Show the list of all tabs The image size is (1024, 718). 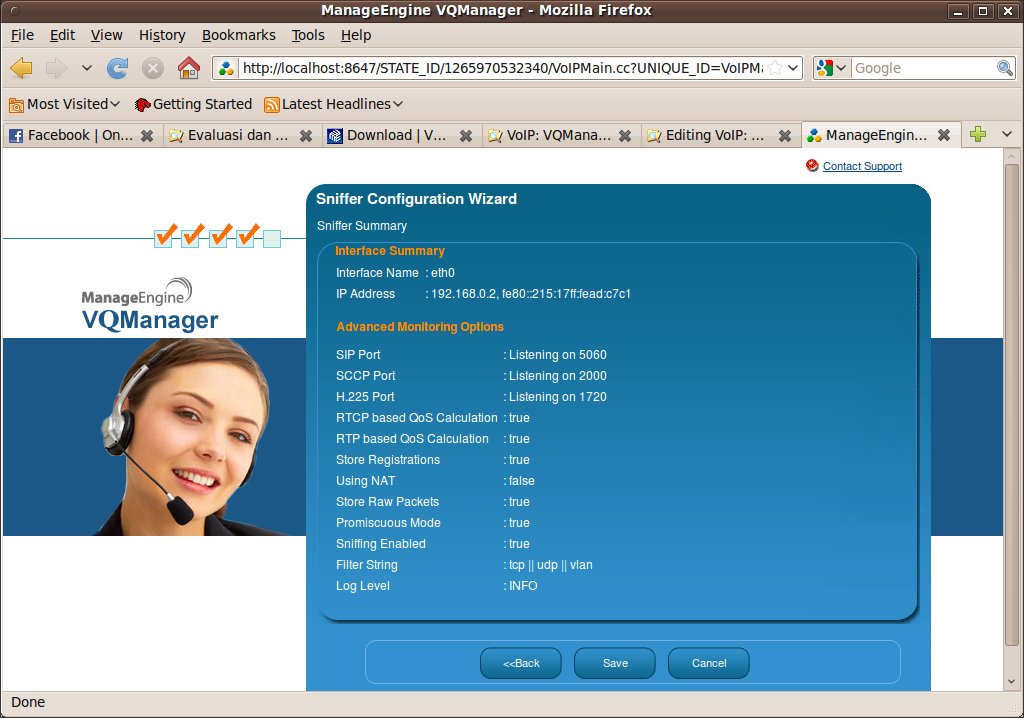tap(1006, 135)
